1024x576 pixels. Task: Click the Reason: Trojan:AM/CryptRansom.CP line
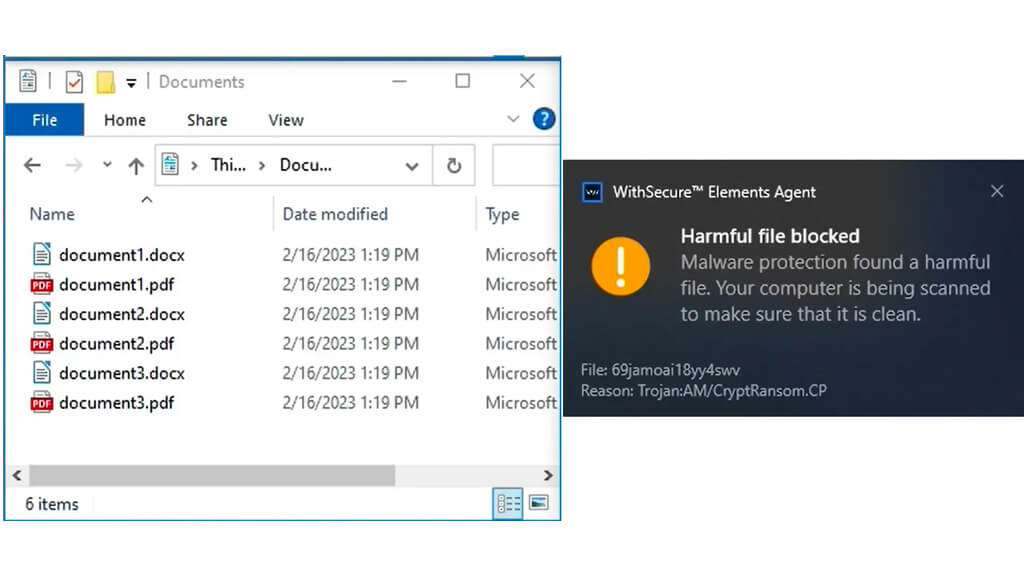(704, 391)
